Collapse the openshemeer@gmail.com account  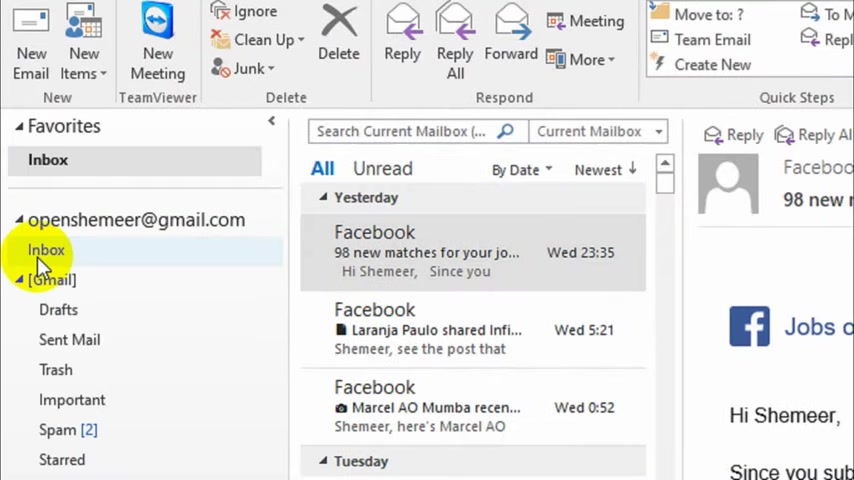(x=19, y=220)
